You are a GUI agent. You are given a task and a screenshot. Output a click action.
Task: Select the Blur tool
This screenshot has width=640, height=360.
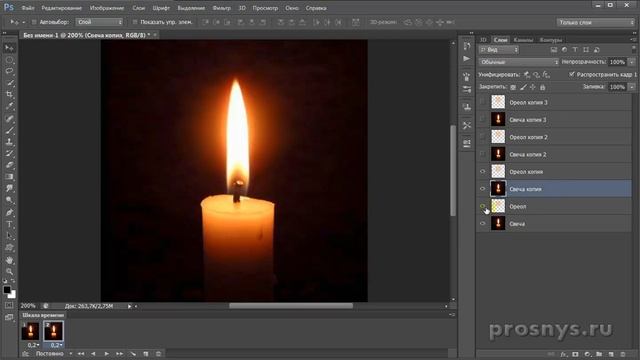tap(9, 188)
